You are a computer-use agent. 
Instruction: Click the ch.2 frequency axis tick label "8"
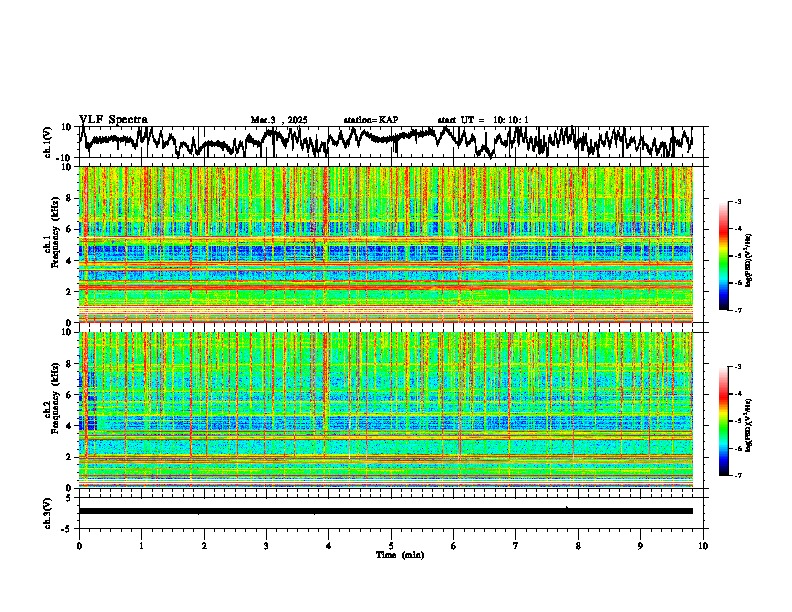pyautogui.click(x=70, y=364)
